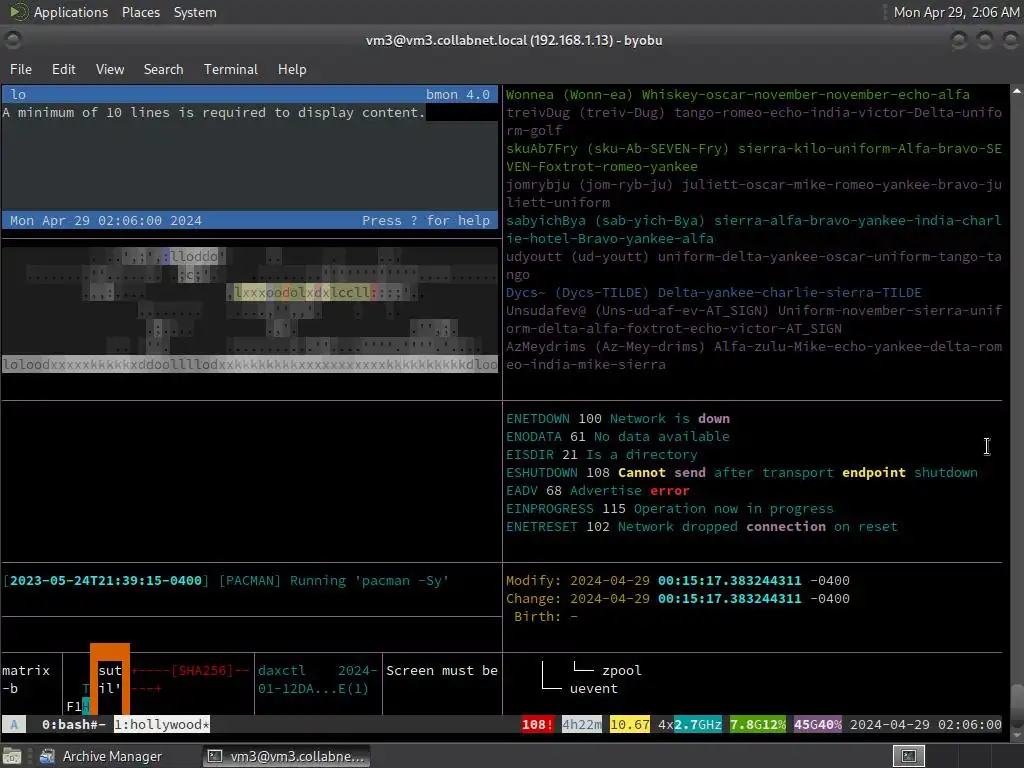Viewport: 1024px width, 768px height.
Task: Click the EISDIR 21 Is a directory line
Action: pos(601,455)
